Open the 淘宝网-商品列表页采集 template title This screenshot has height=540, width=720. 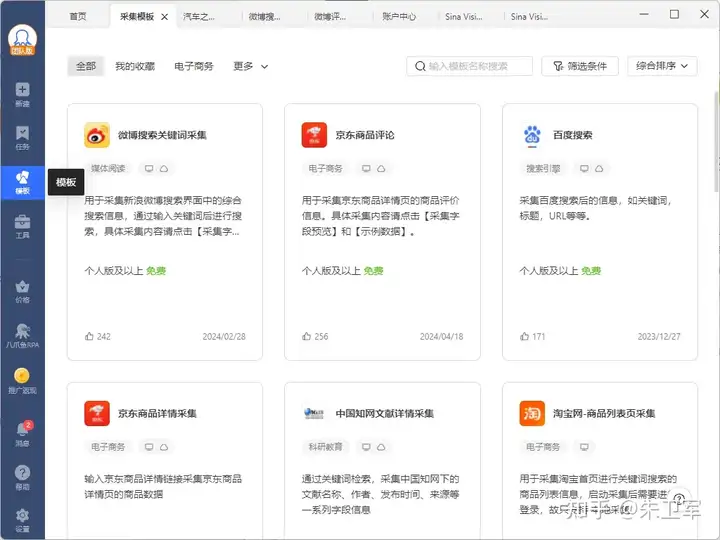[x=604, y=413]
